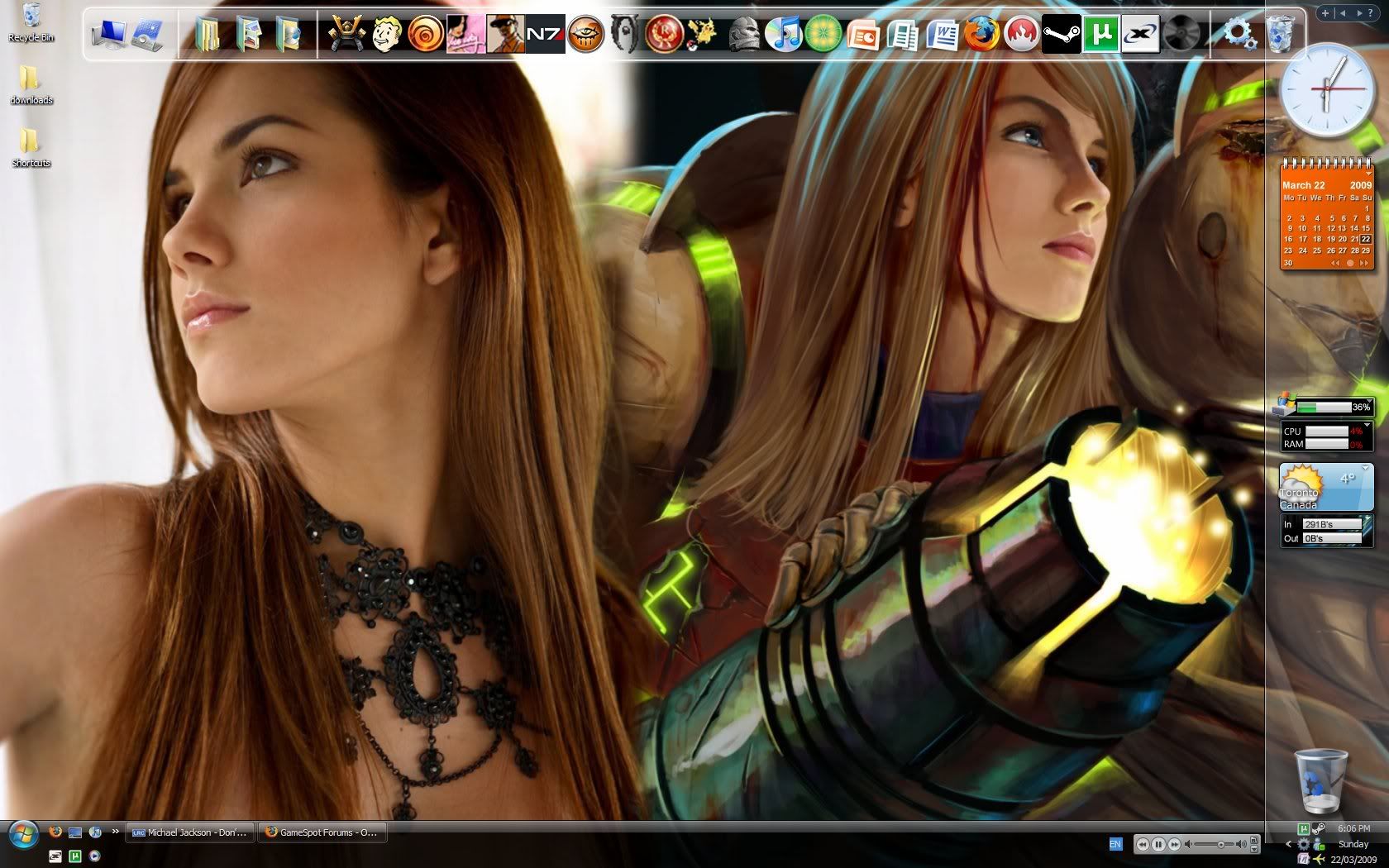Open Windows Start orb
The height and width of the screenshot is (868, 1389).
pos(23,834)
